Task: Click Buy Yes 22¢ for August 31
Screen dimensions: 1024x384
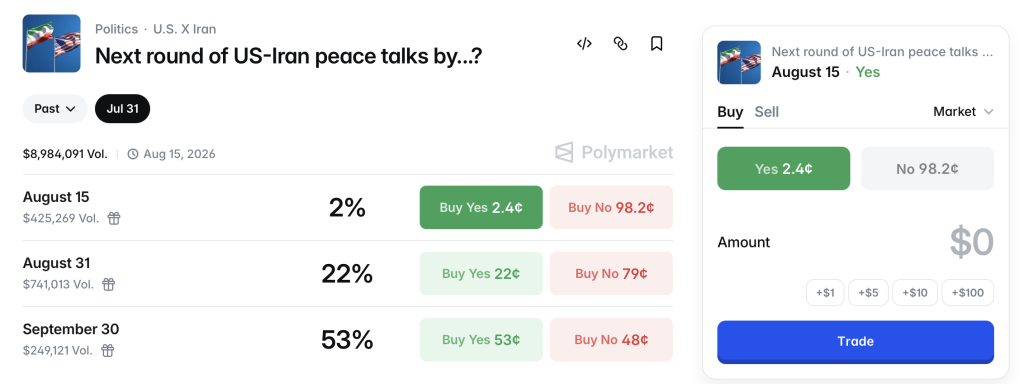Action: 481,274
